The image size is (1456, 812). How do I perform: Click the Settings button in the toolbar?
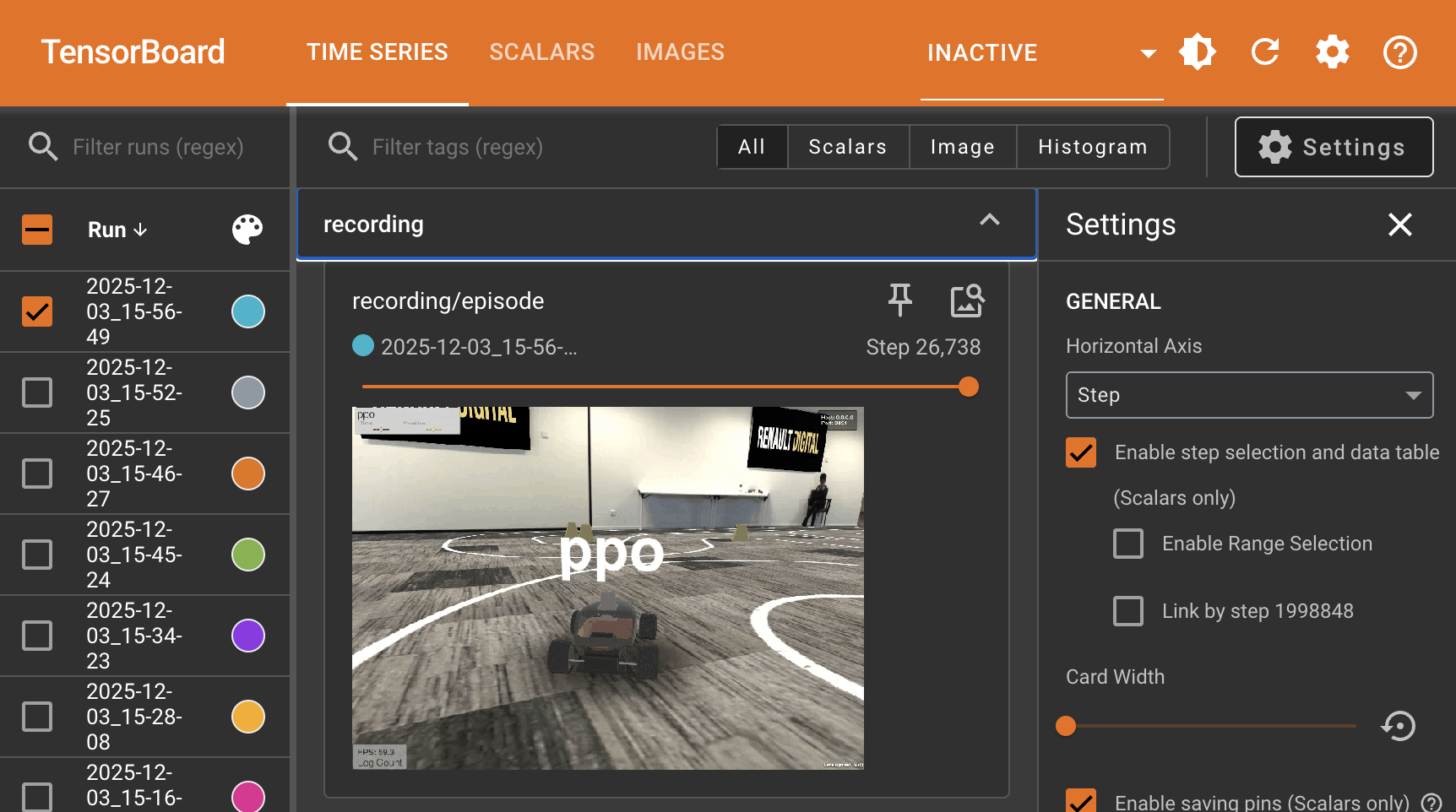(x=1334, y=147)
